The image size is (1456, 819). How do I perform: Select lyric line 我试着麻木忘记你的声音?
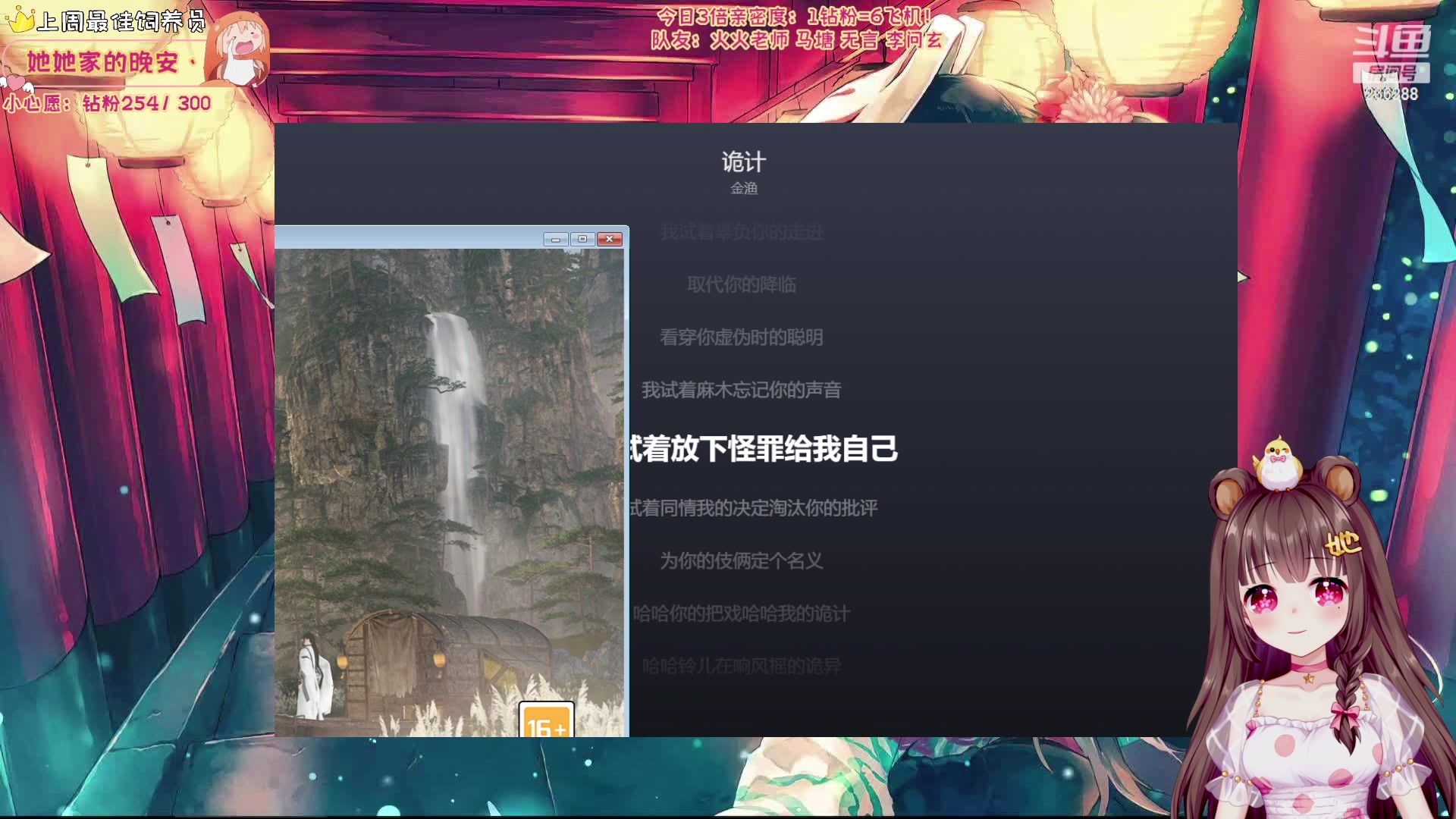pos(742,390)
